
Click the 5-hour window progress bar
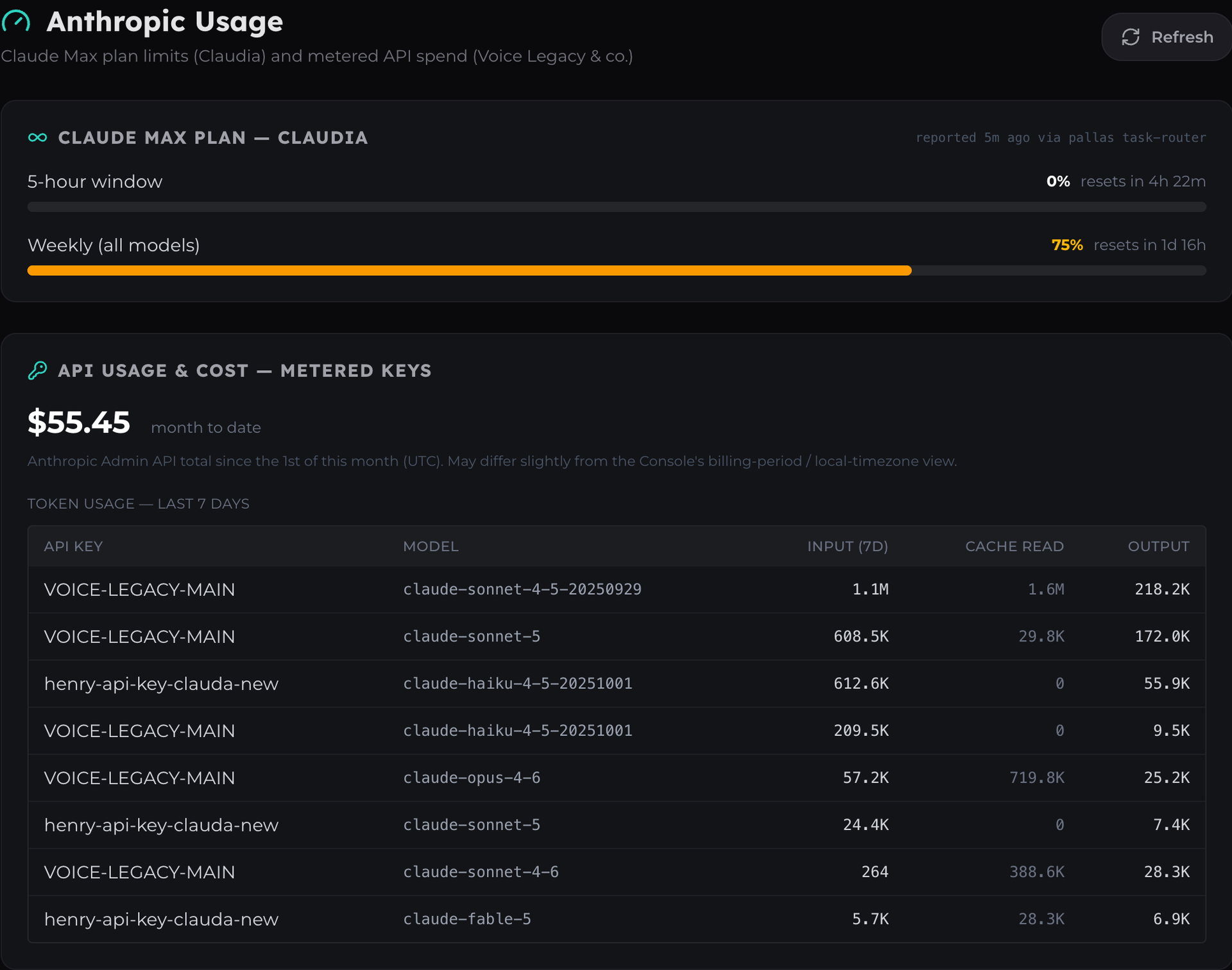[x=617, y=207]
